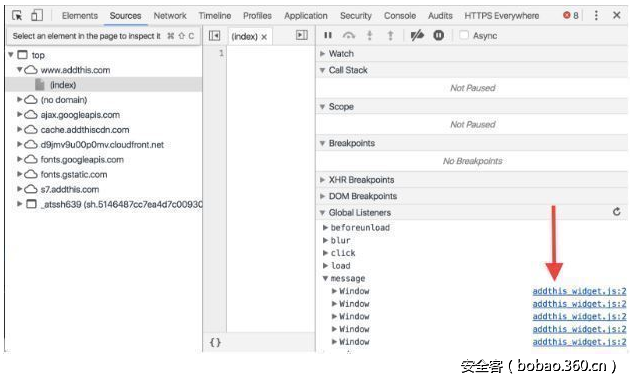Select the (index) file in tree
The width and height of the screenshot is (631, 384).
(63, 85)
